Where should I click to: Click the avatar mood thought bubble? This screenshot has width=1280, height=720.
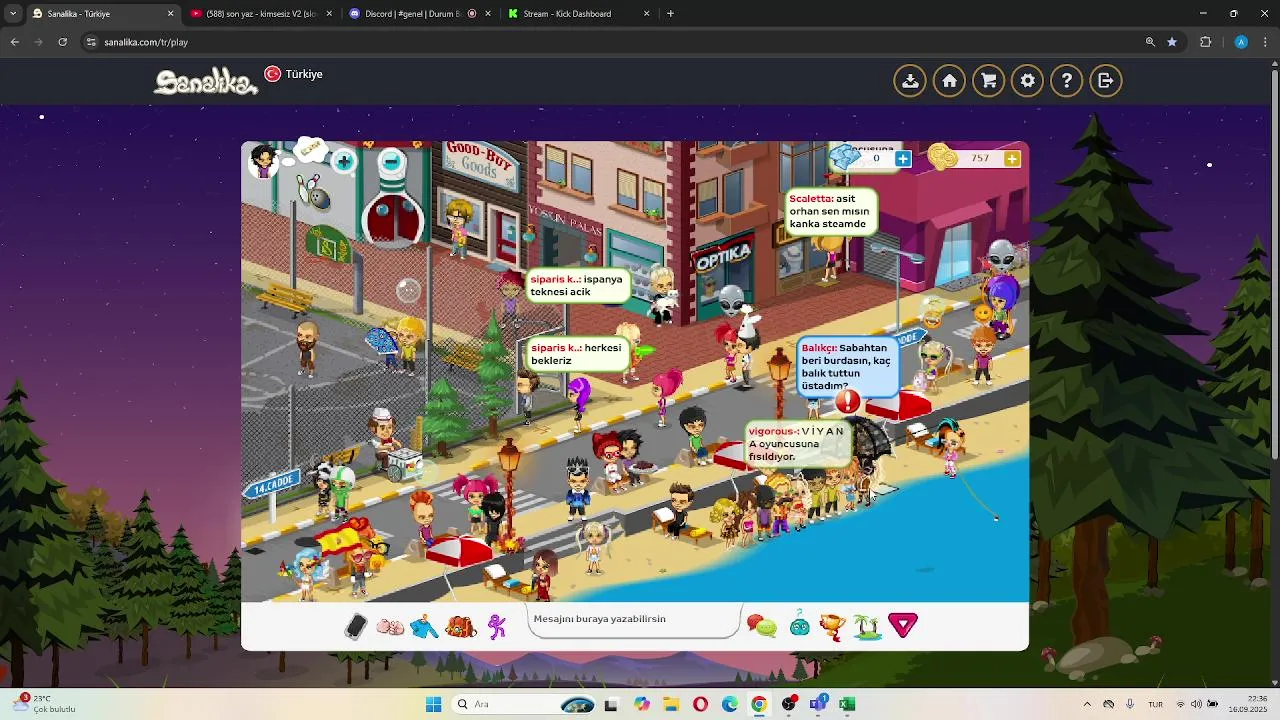(x=310, y=149)
